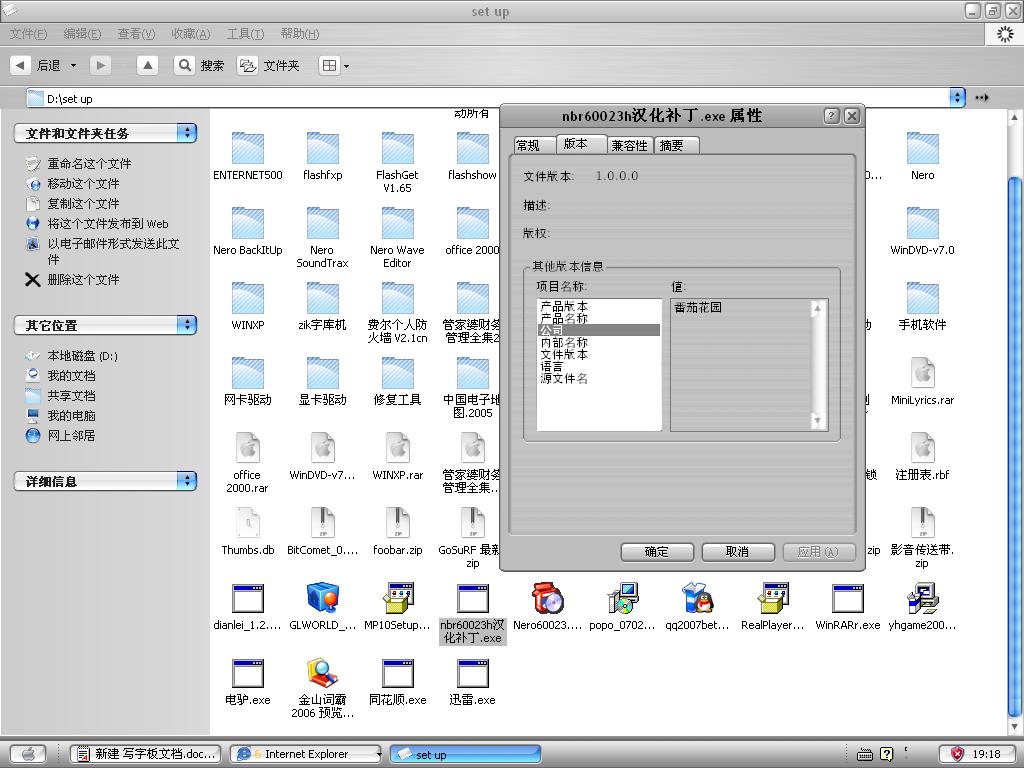
Task: Collapse the File and Folder Tasks panel
Action: tap(187, 133)
